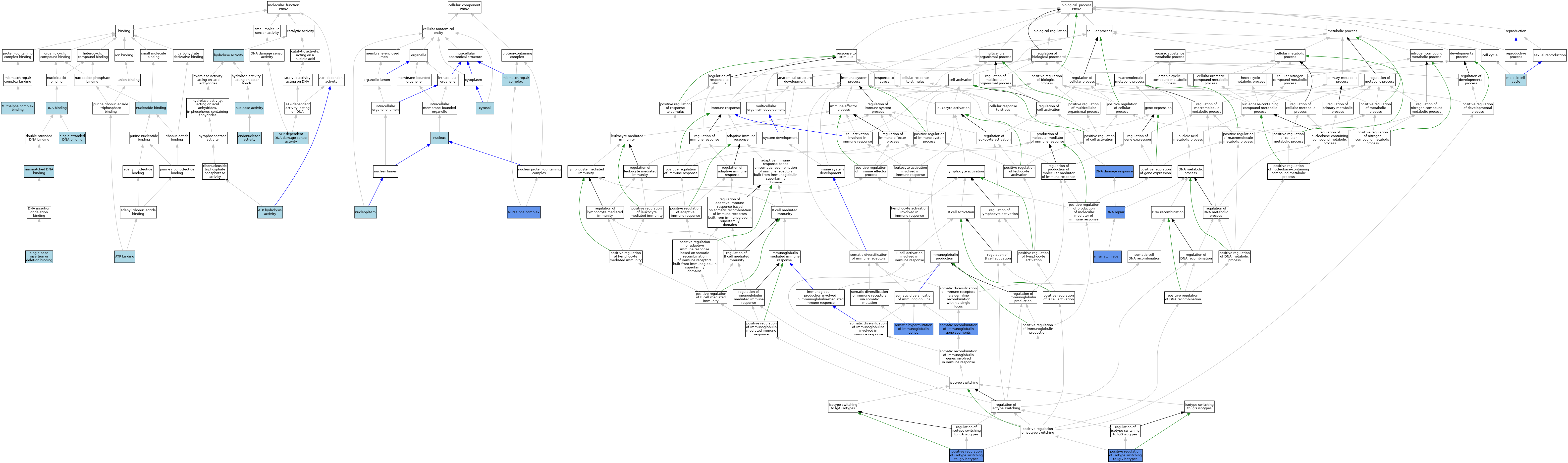Image resolution: width=1568 pixels, height=463 pixels.
Task: Select the 'MutSalpha complex binding' node
Action: [18, 108]
